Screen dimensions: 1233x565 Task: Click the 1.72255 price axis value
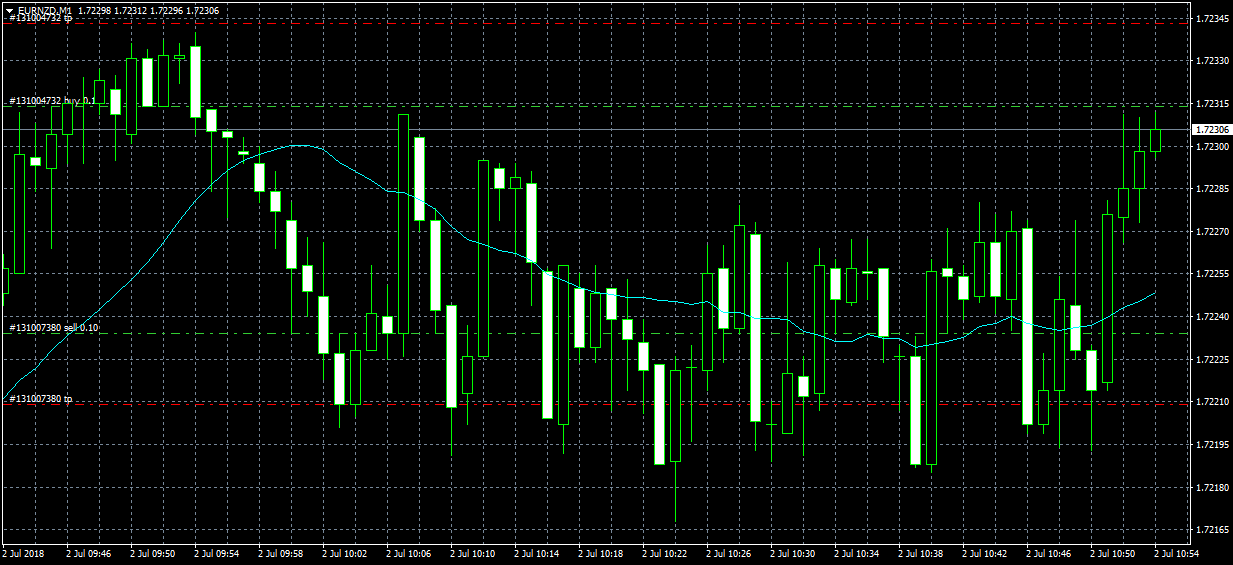point(1211,273)
